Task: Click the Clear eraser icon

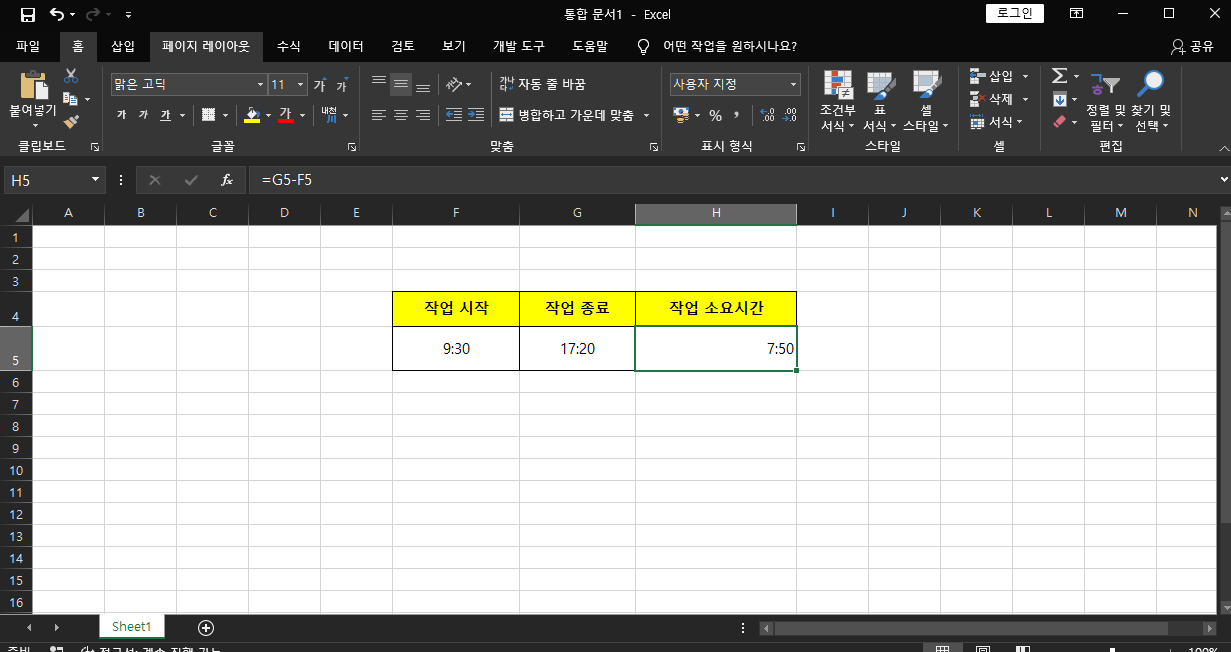Action: point(1059,121)
